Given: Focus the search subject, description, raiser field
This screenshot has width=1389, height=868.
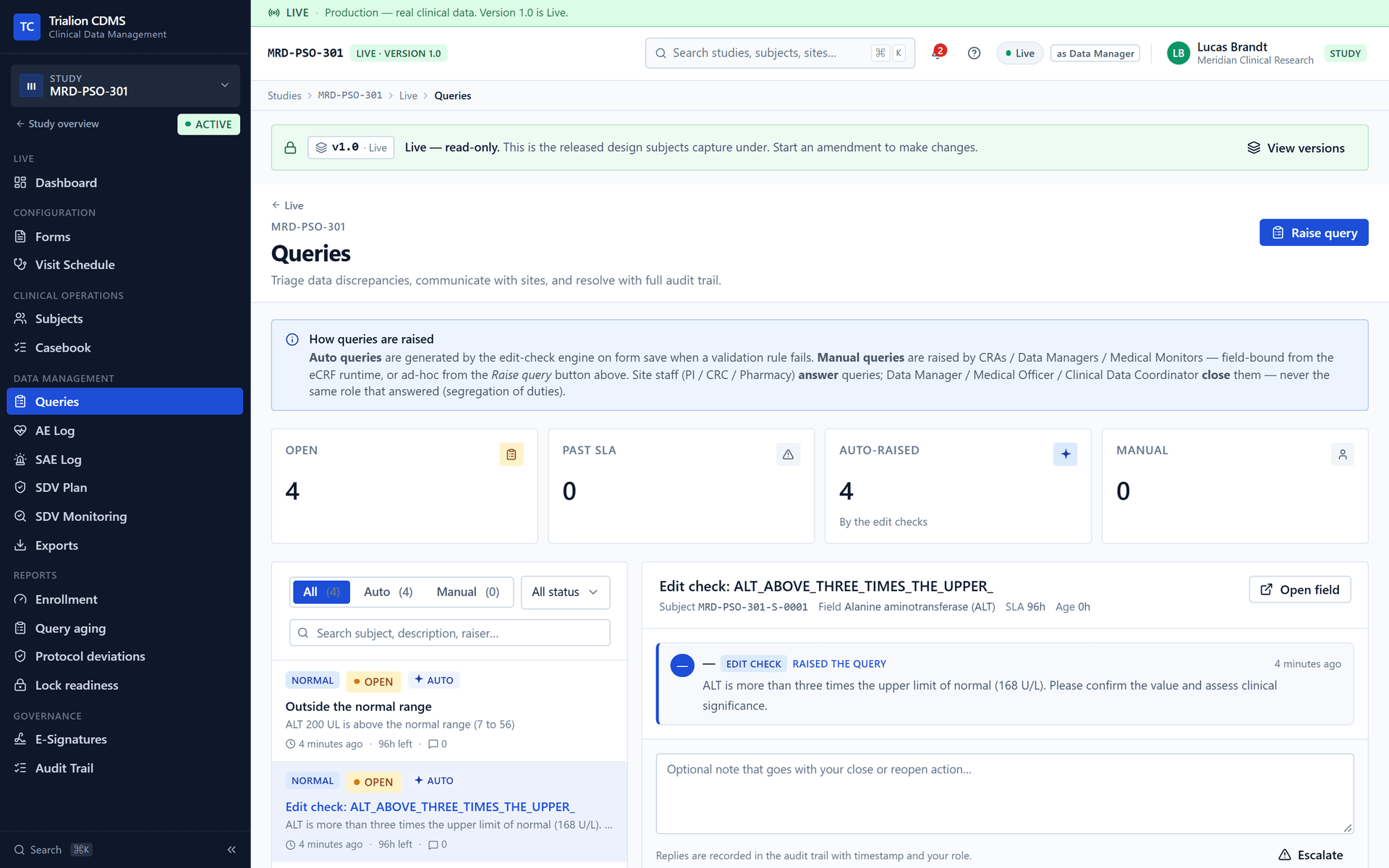Looking at the screenshot, I should tap(449, 634).
